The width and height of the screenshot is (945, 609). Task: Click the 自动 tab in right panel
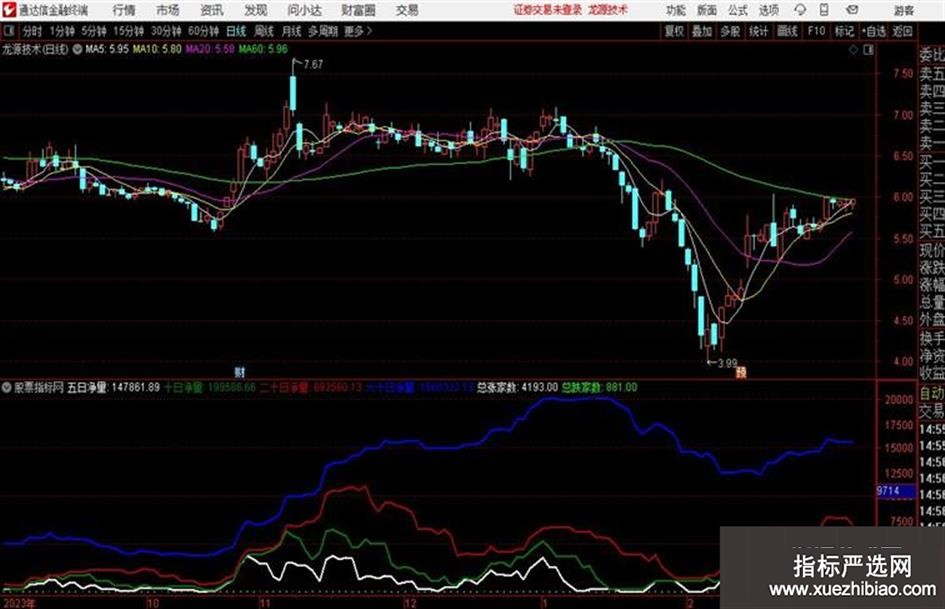pyautogui.click(x=932, y=394)
